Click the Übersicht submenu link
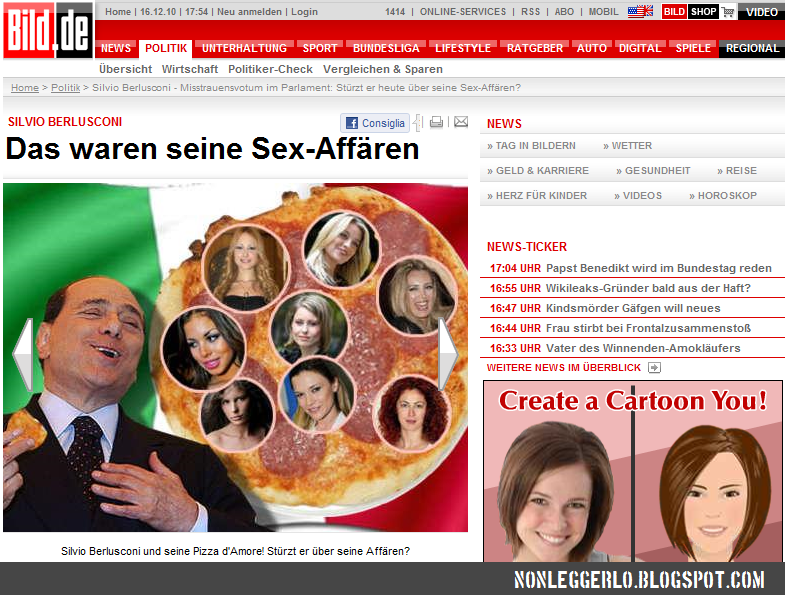 point(125,69)
